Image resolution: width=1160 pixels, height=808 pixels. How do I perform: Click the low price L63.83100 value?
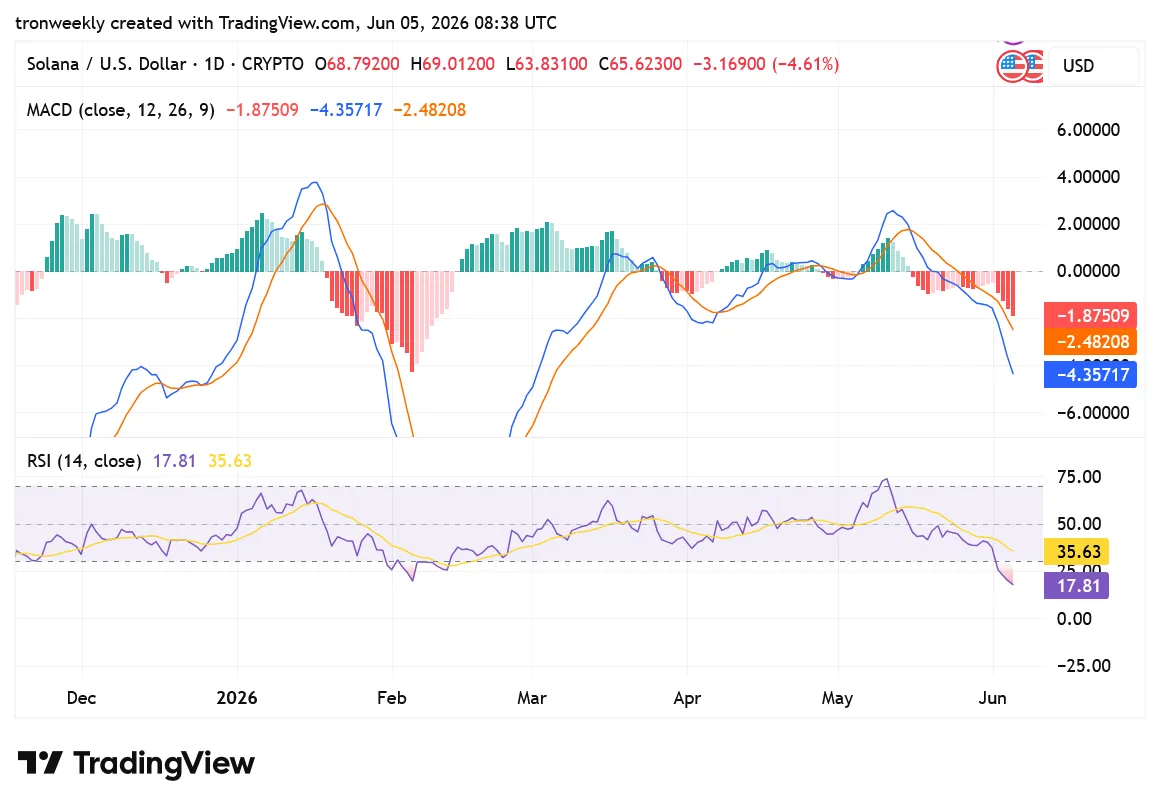click(x=547, y=64)
